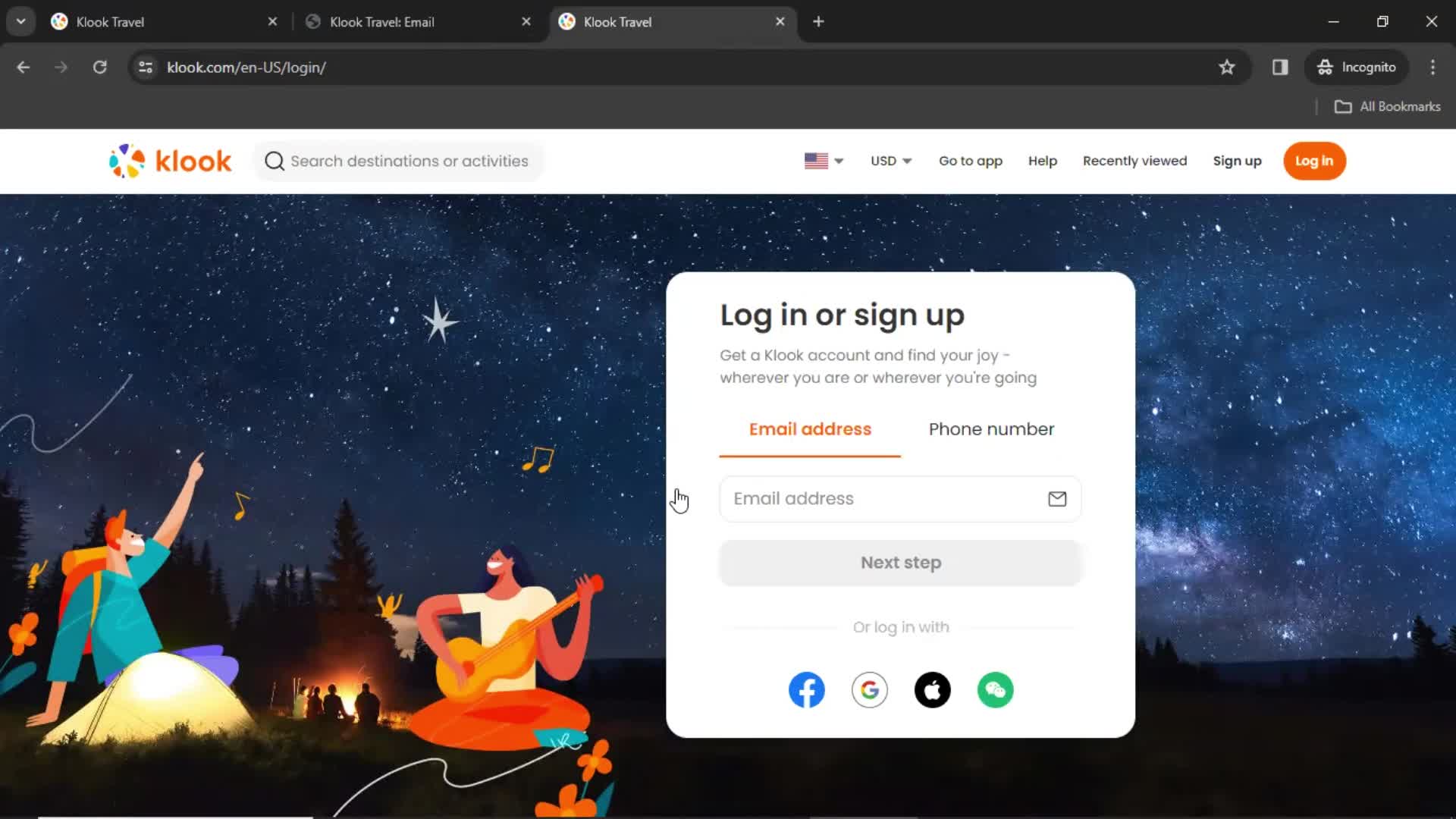Click the WeChat login icon
This screenshot has width=1456, height=819.
[x=994, y=689]
